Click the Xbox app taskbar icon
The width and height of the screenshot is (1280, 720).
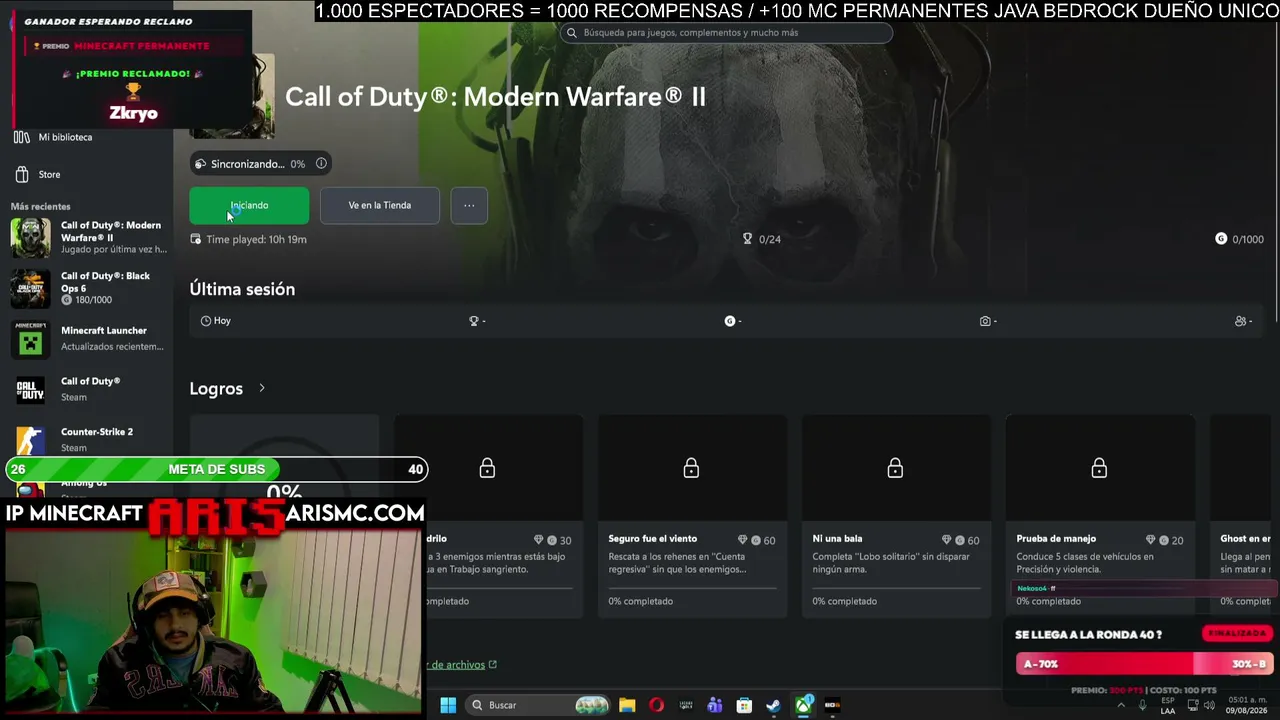pyautogui.click(x=803, y=705)
